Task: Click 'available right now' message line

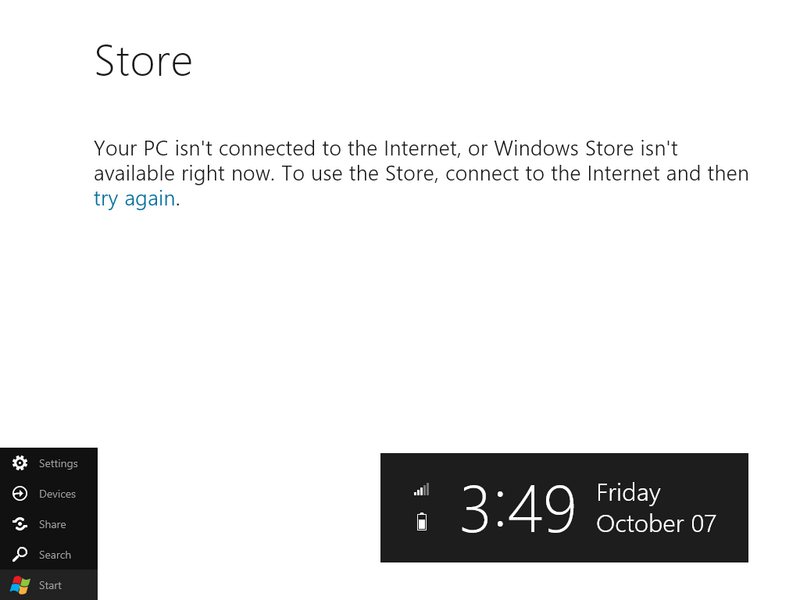Action: click(420, 174)
